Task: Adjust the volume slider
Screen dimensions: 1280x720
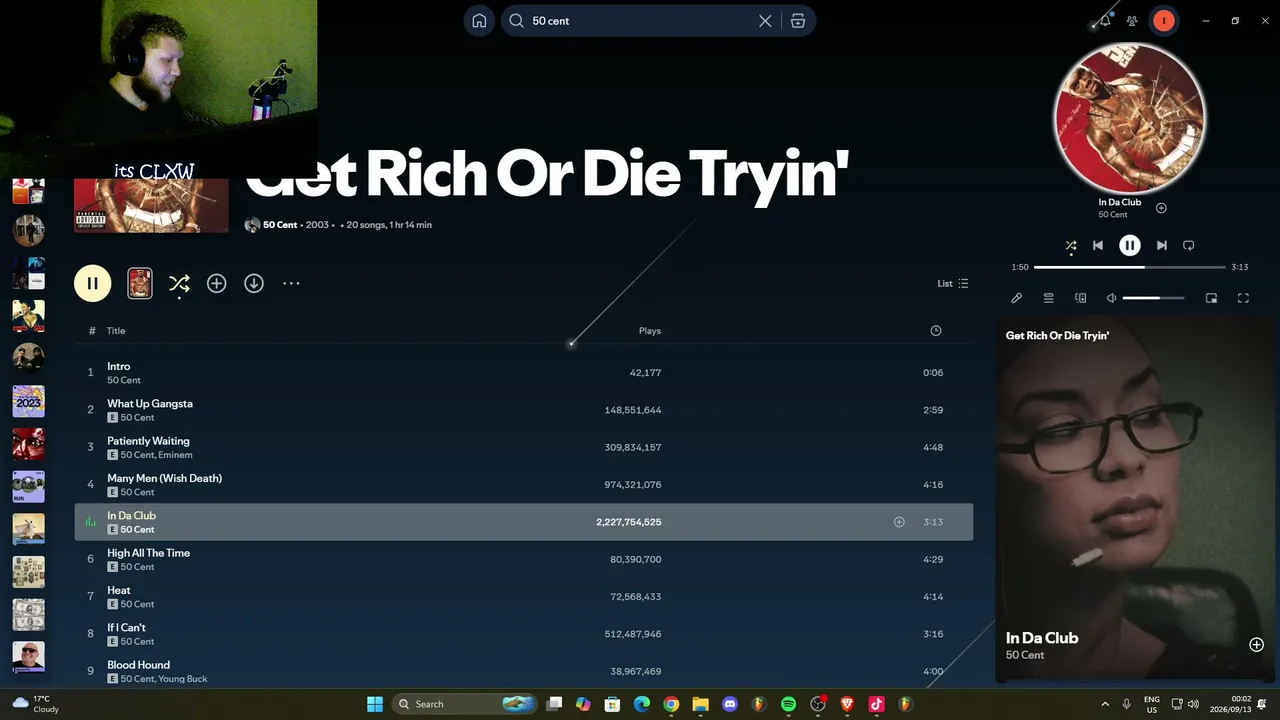Action: tap(1153, 298)
